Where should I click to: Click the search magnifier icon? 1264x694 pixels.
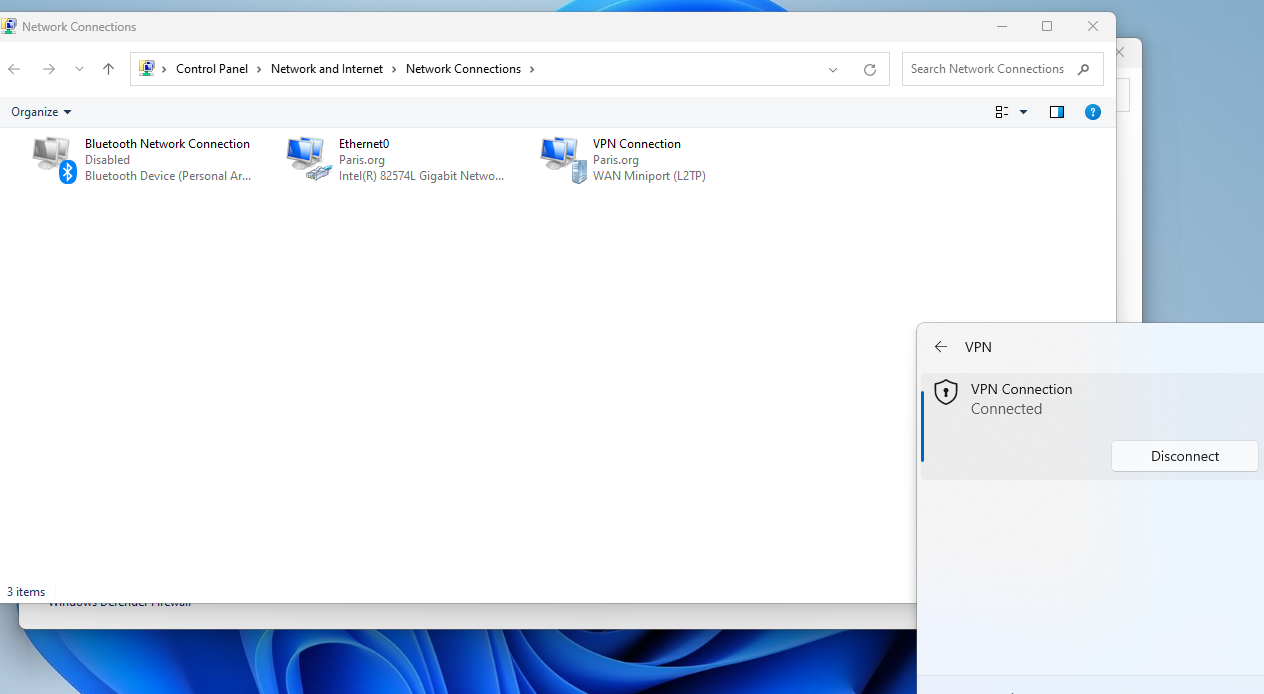point(1084,69)
